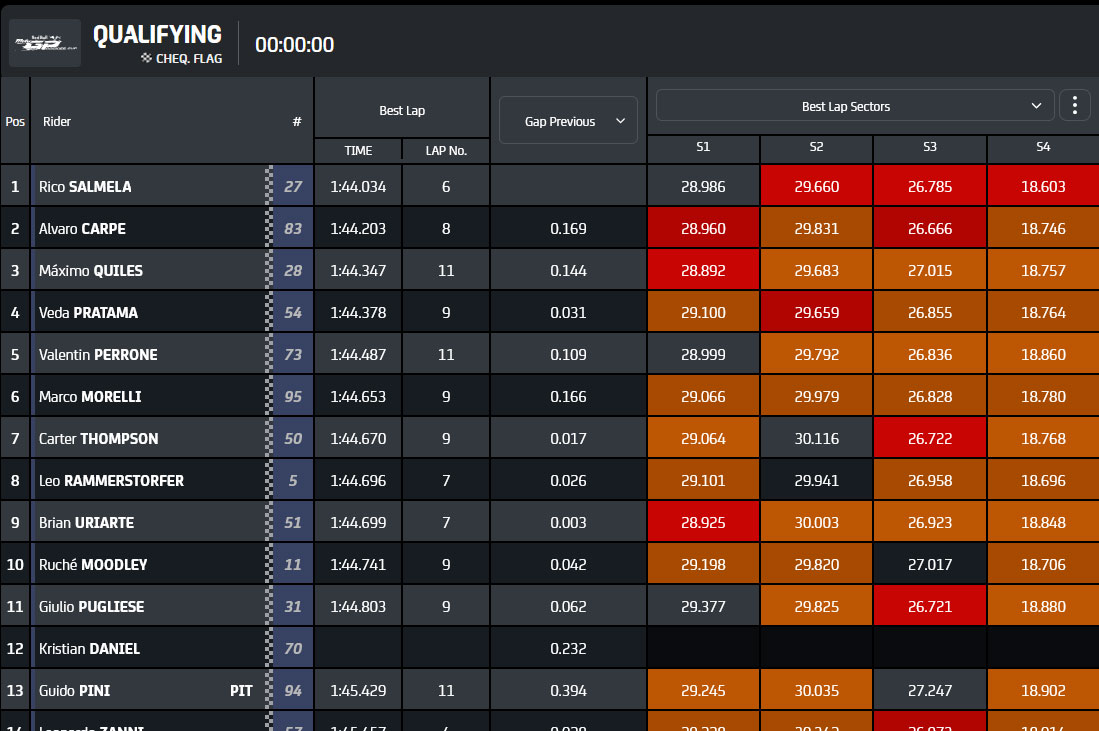Select rider Máximo QUILES
Viewport: 1099px width, 731px height.
90,271
